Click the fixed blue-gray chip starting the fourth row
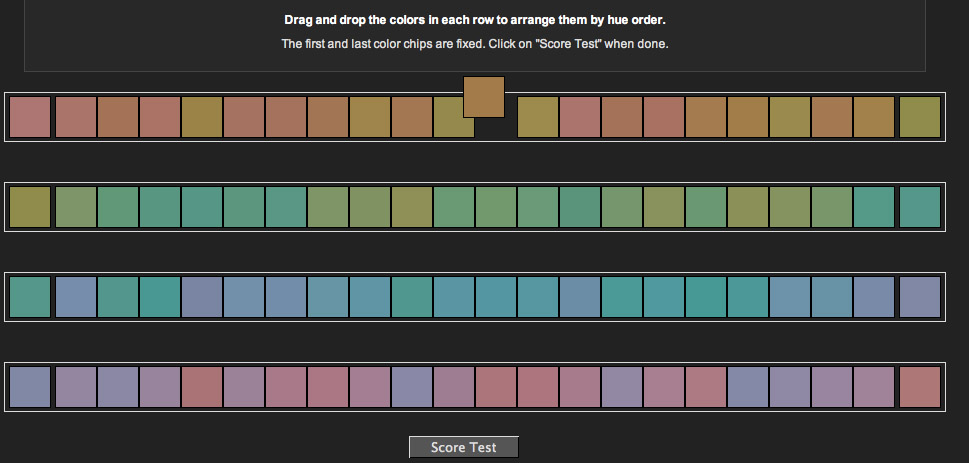 [30, 387]
